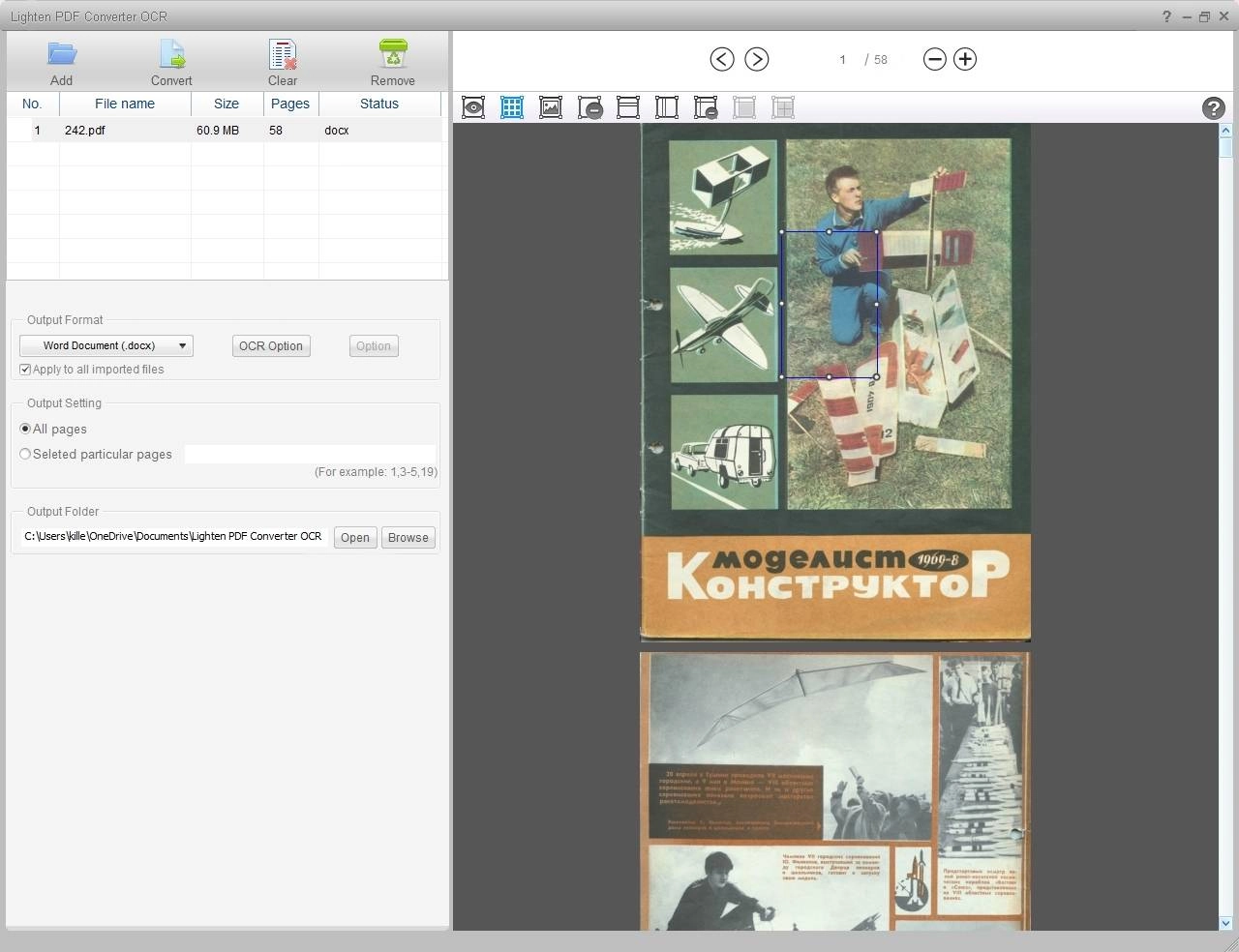The image size is (1239, 952).
Task: Start conversion with the Convert icon
Action: click(171, 54)
